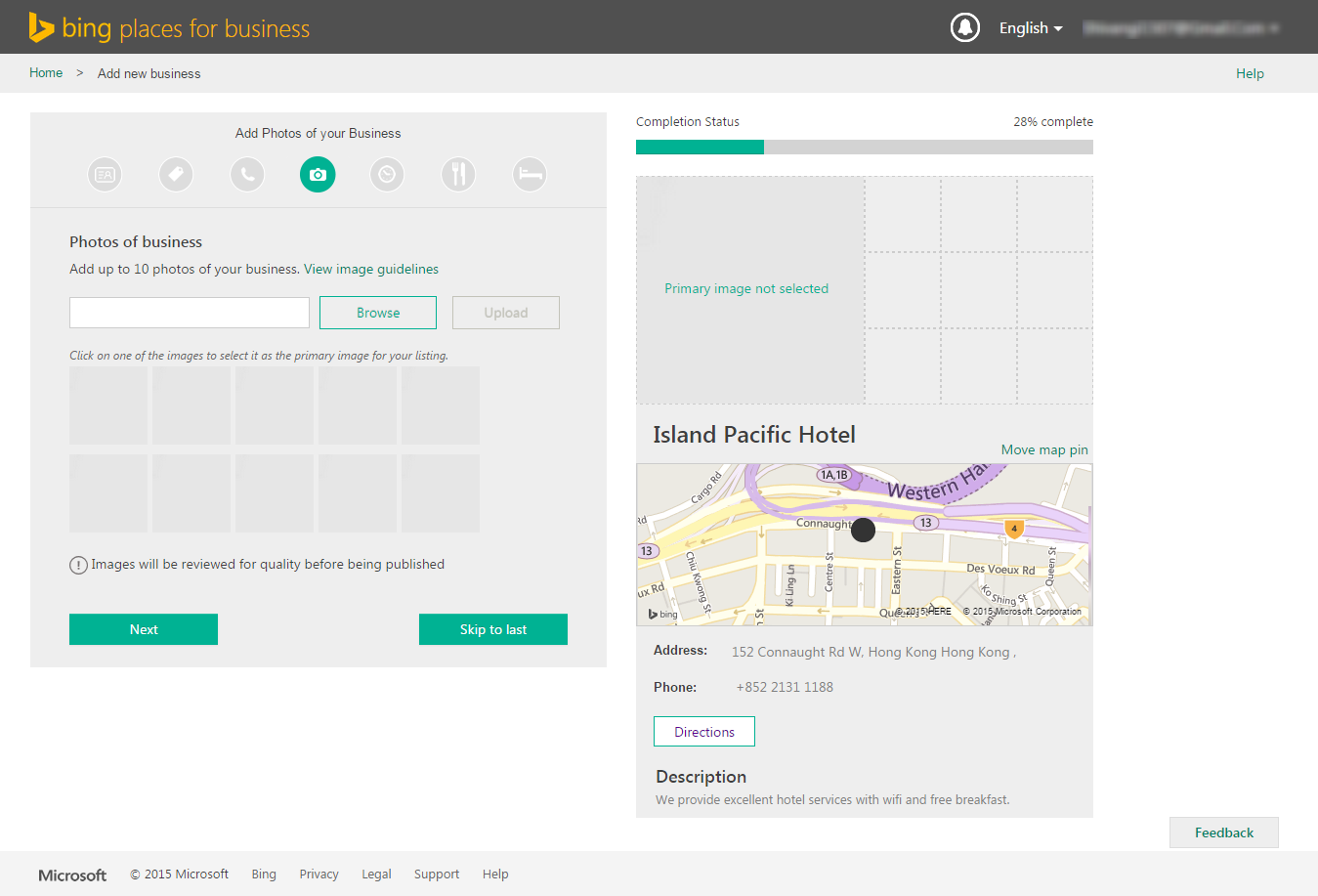Open View image guidelines link
Viewport: 1318px width, 896px height.
[371, 270]
